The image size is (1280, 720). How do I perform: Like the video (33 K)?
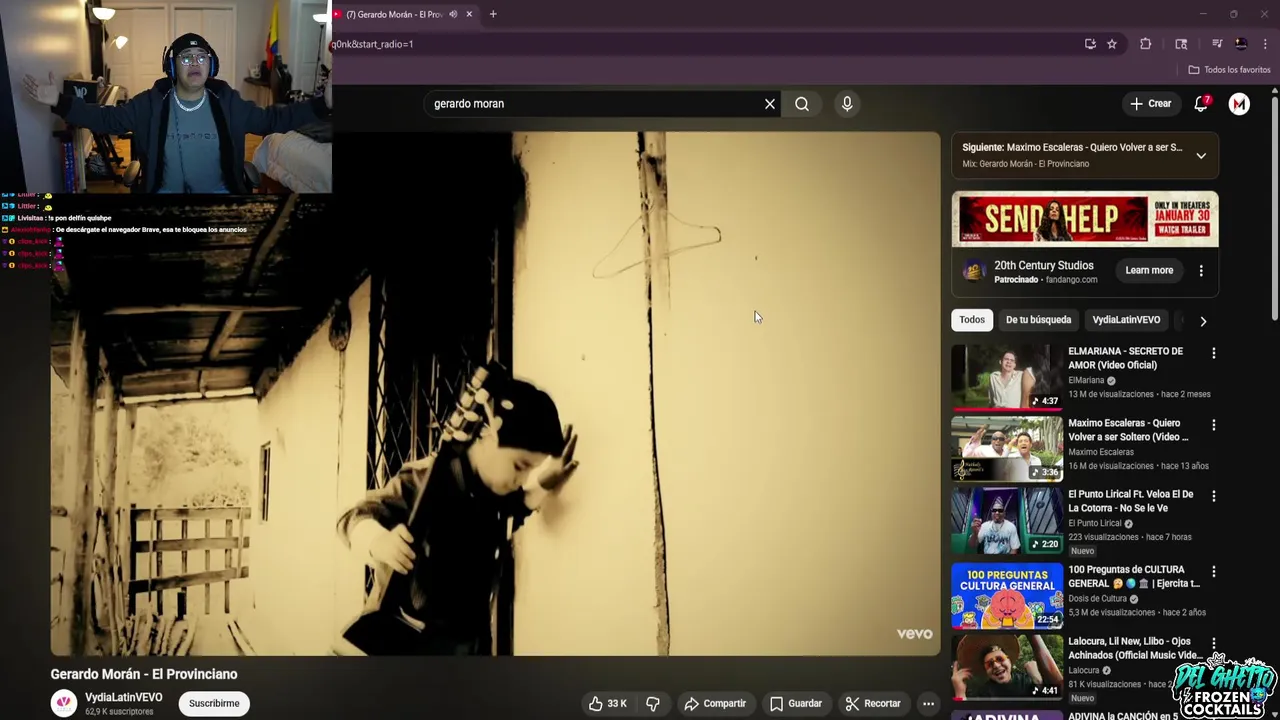[608, 704]
